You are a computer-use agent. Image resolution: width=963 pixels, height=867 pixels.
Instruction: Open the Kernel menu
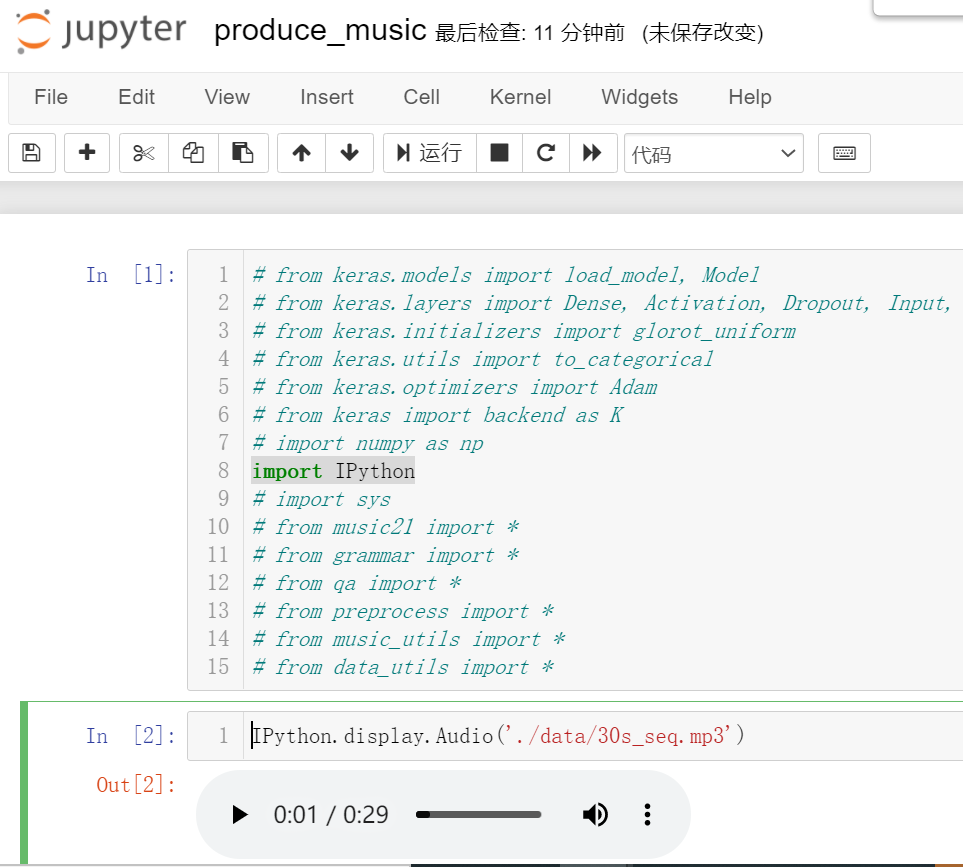519,97
